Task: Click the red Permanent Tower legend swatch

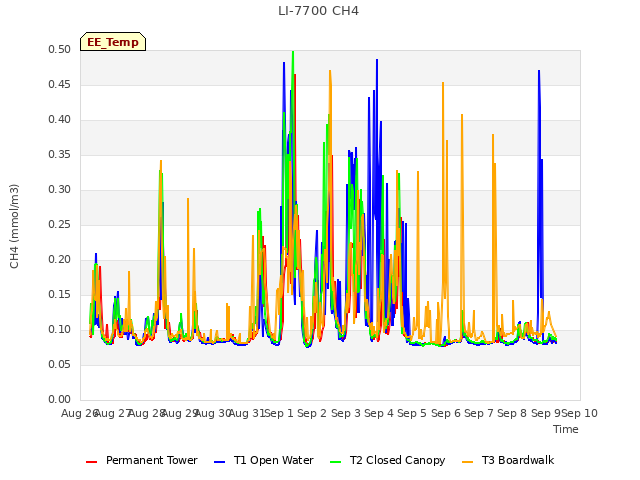Action: pos(91,462)
